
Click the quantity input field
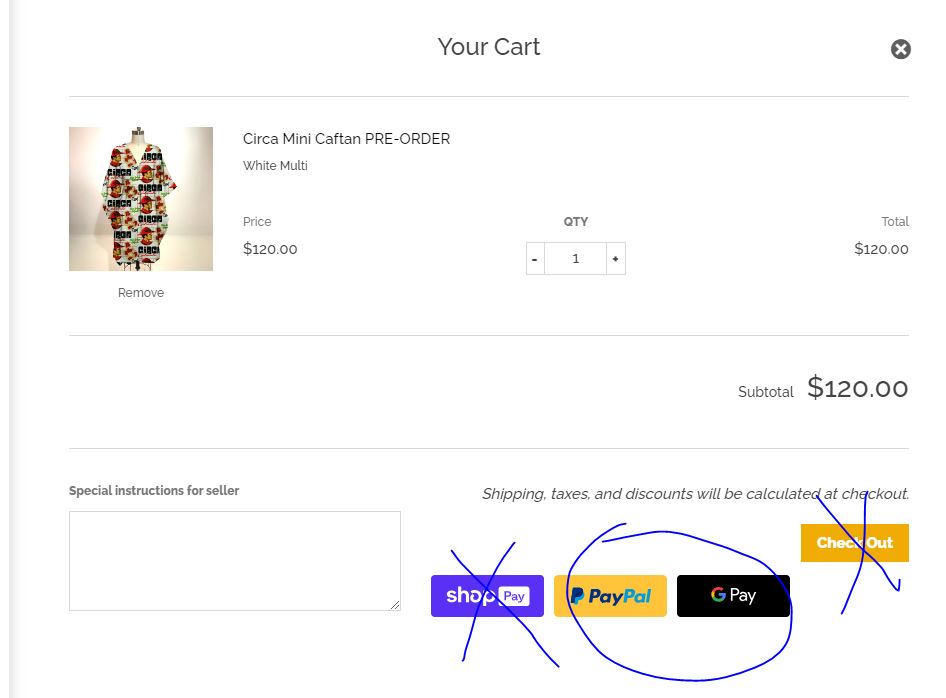pyautogui.click(x=575, y=259)
